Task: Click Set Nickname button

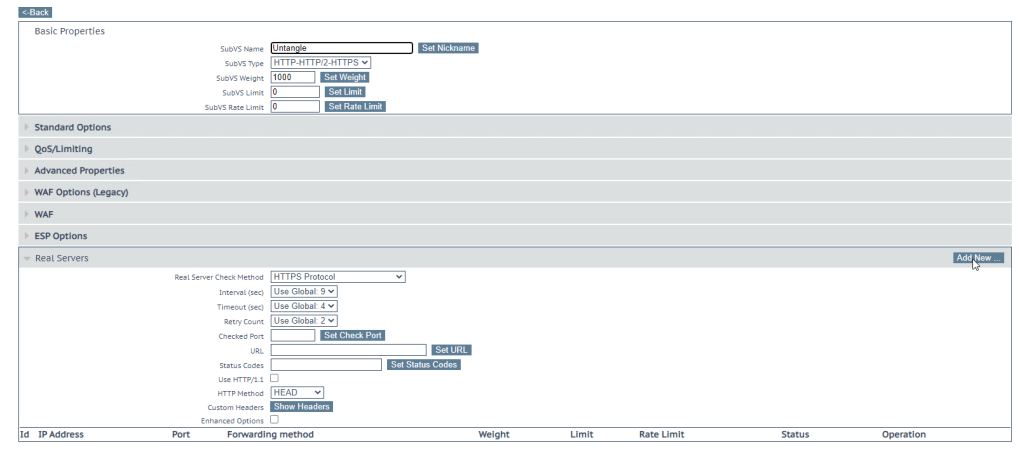Action: click(448, 48)
